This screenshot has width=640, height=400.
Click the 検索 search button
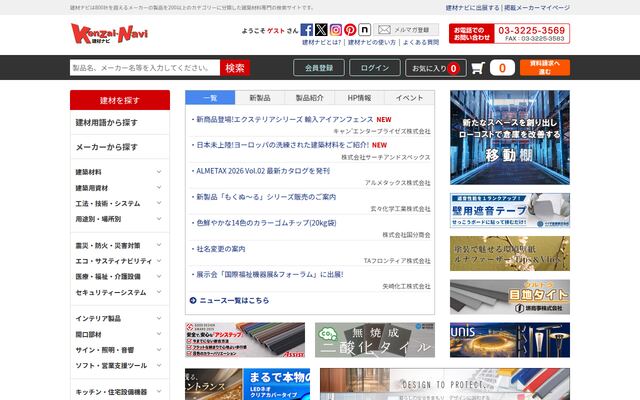point(235,68)
